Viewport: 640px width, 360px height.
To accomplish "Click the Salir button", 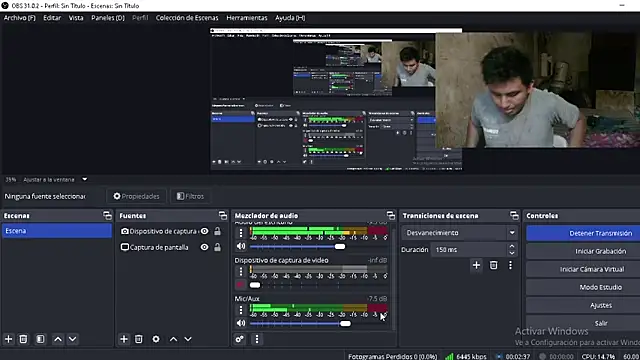I will click(x=583, y=323).
